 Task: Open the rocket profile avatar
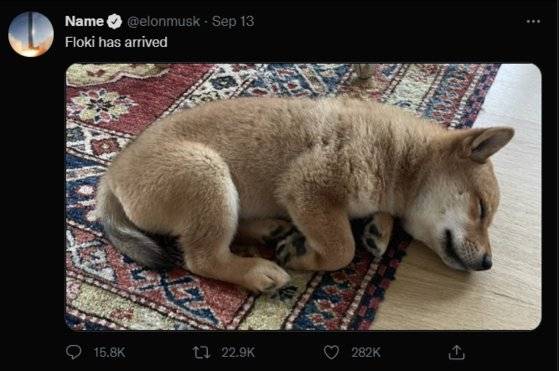pyautogui.click(x=31, y=34)
